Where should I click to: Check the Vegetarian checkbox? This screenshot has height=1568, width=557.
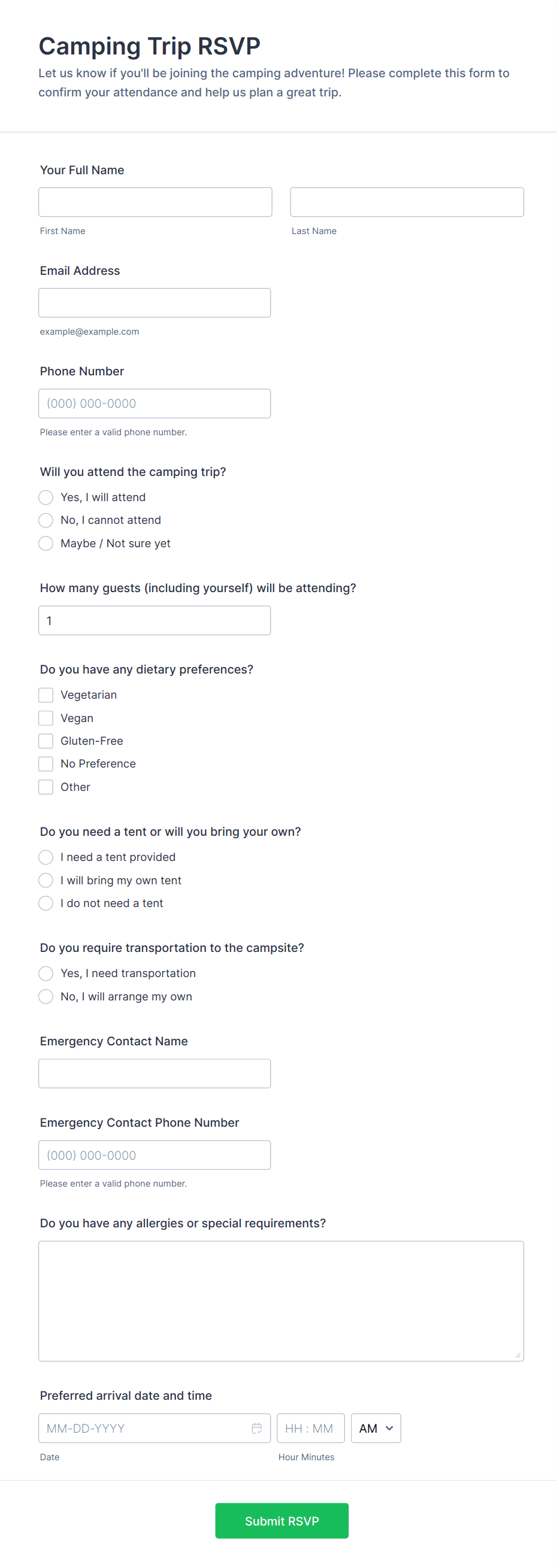click(46, 695)
